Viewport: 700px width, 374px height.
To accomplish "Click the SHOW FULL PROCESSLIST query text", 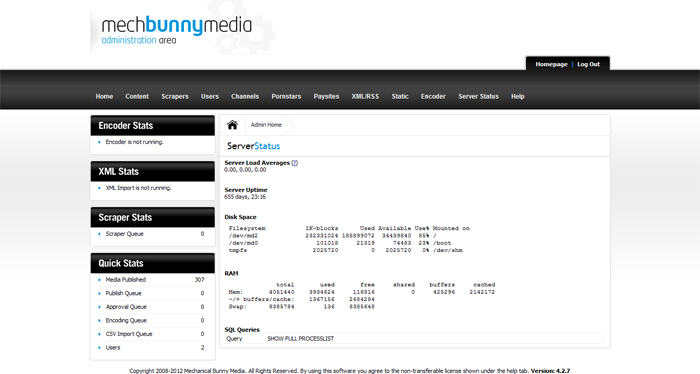I will pos(300,339).
